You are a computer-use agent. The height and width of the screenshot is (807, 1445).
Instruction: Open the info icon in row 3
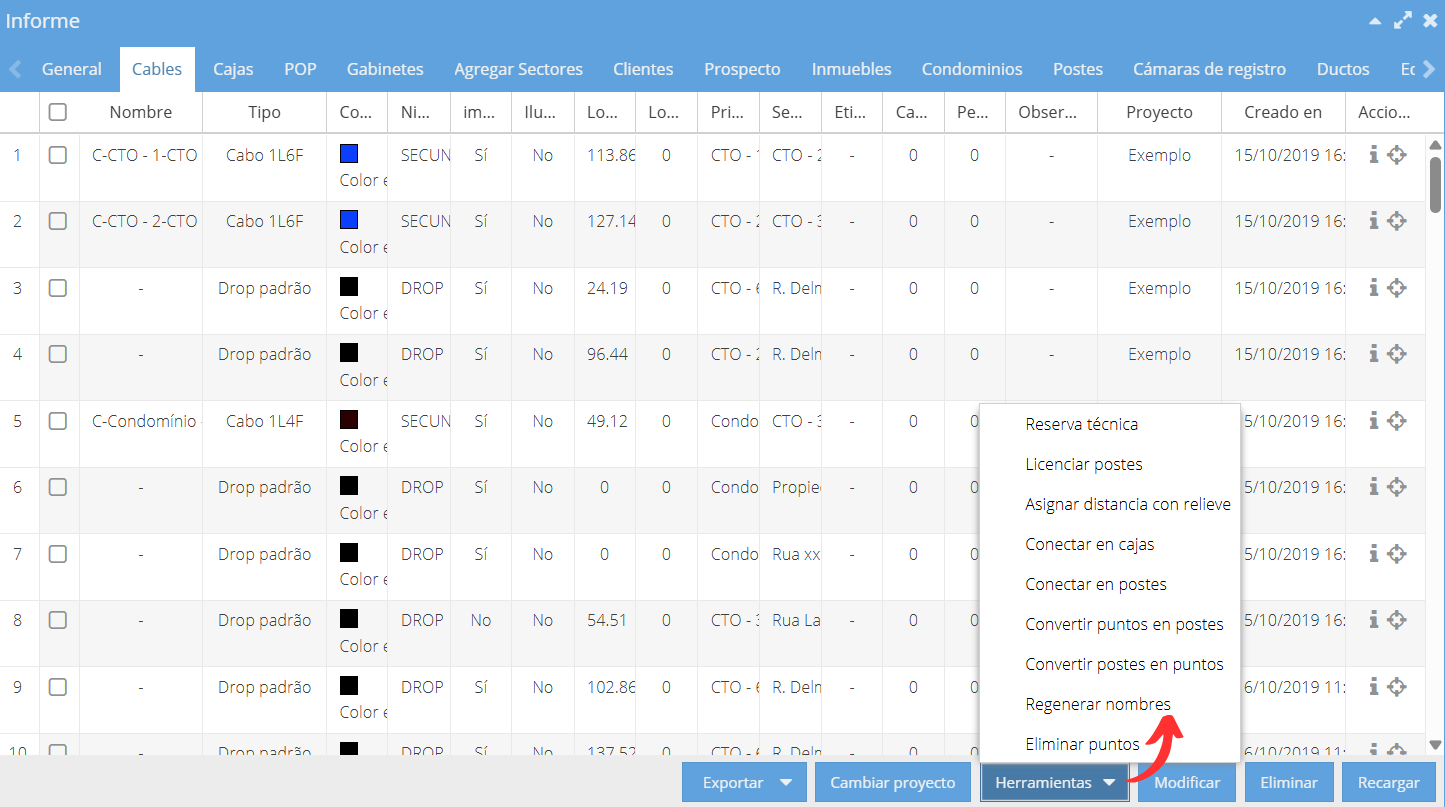1374,288
